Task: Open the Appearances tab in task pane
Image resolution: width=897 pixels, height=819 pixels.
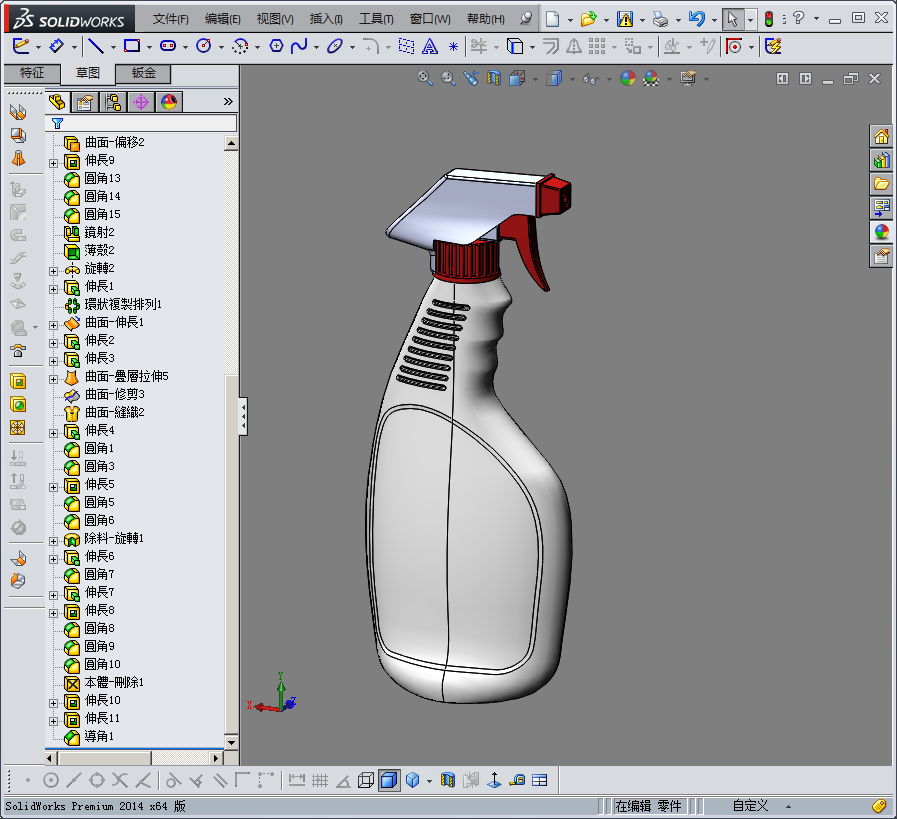Action: (x=881, y=232)
